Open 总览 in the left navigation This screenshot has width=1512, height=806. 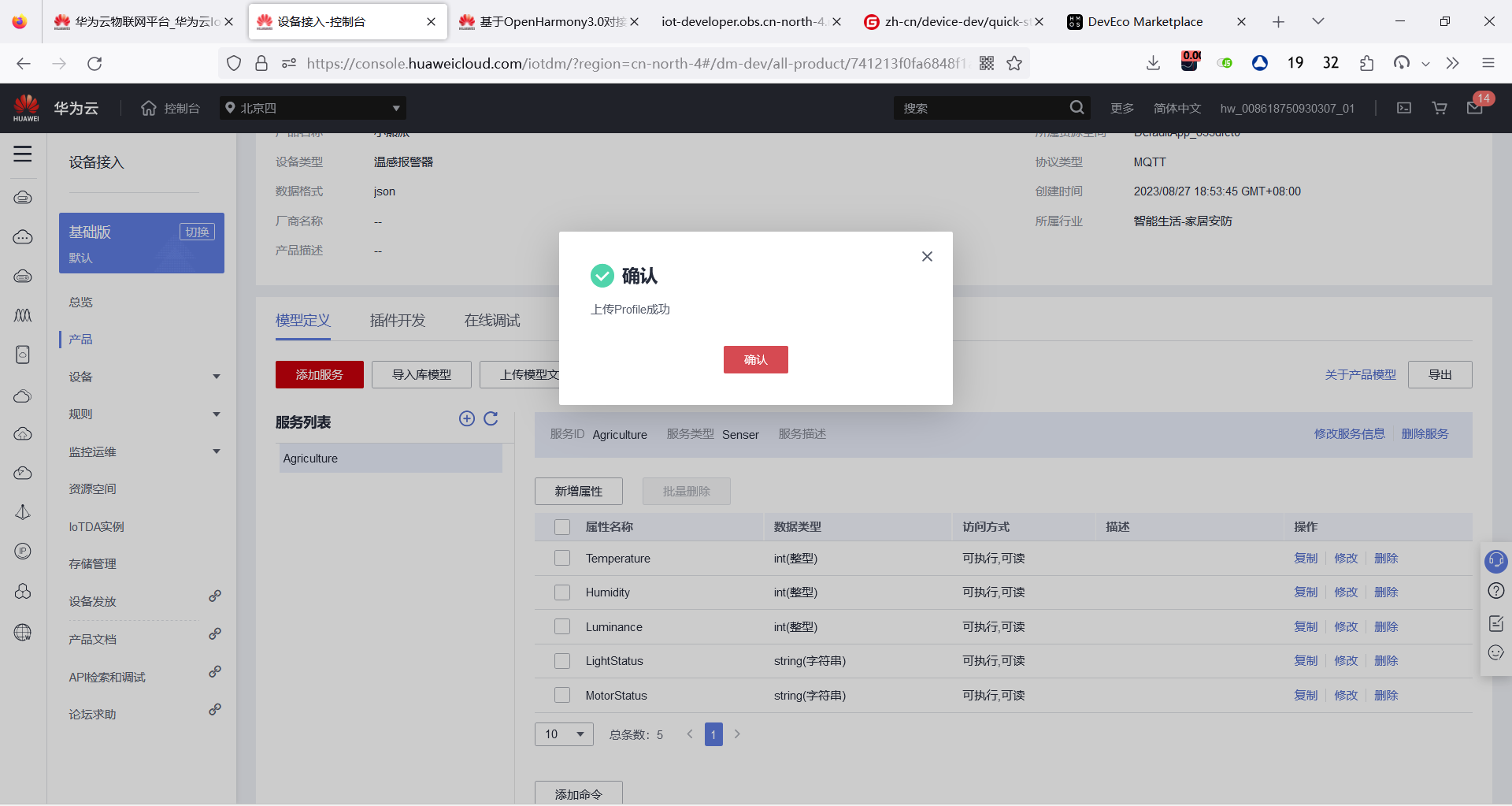point(80,302)
